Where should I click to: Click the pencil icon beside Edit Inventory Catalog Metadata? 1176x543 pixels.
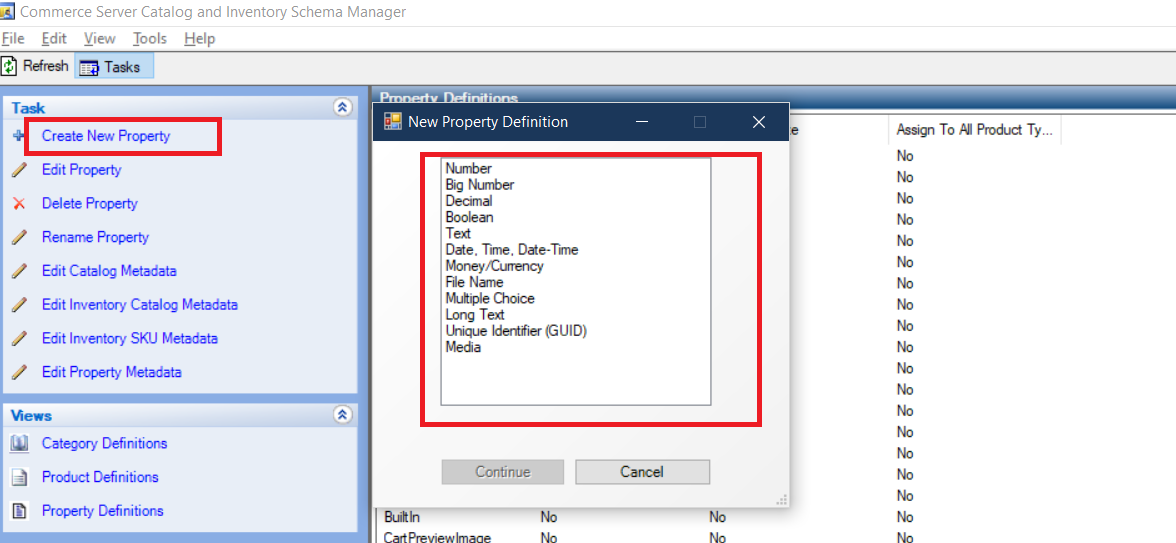(x=20, y=305)
